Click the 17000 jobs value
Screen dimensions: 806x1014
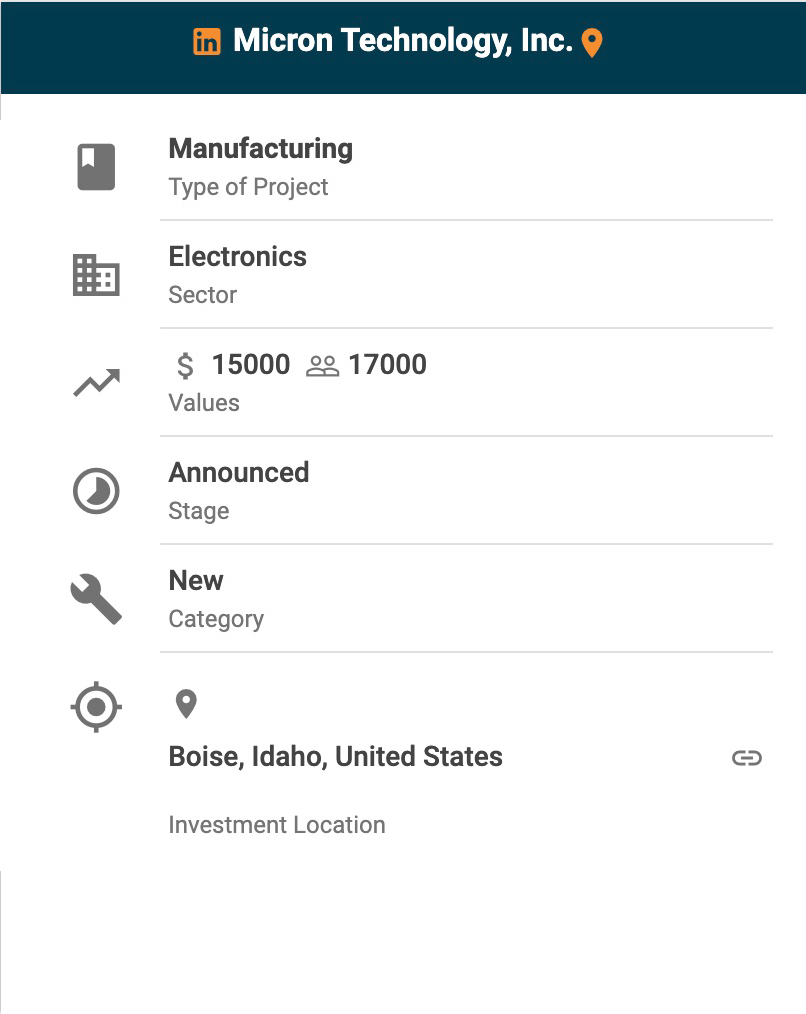click(x=387, y=365)
